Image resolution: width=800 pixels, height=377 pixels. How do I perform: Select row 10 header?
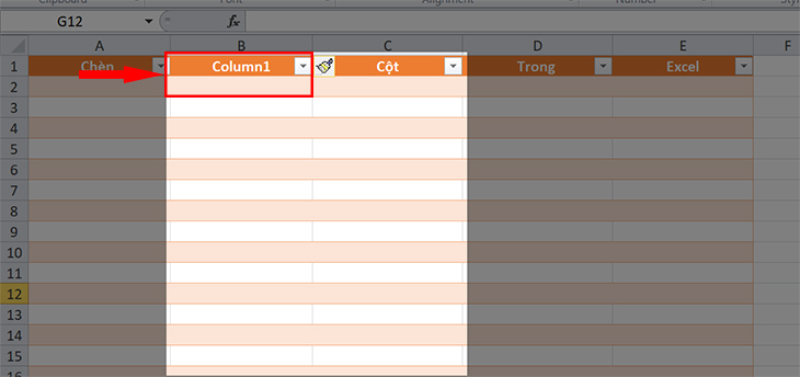coord(14,252)
